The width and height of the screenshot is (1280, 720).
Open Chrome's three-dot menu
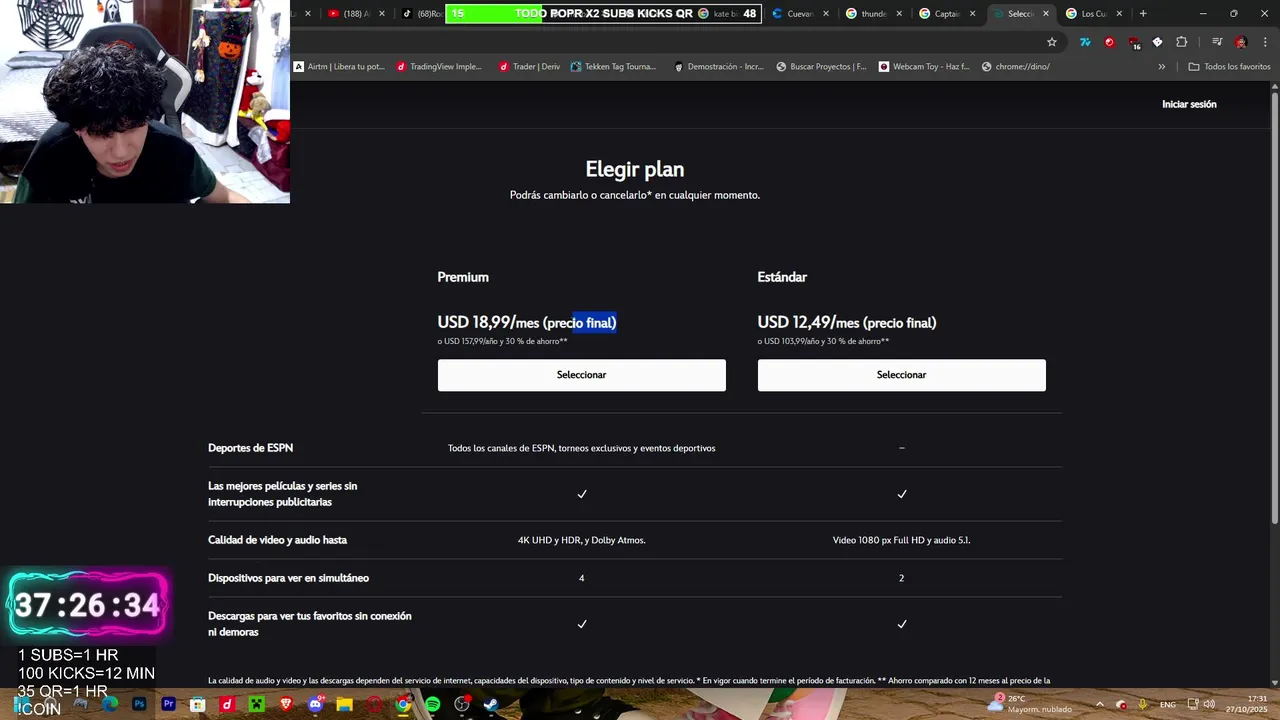[1265, 42]
